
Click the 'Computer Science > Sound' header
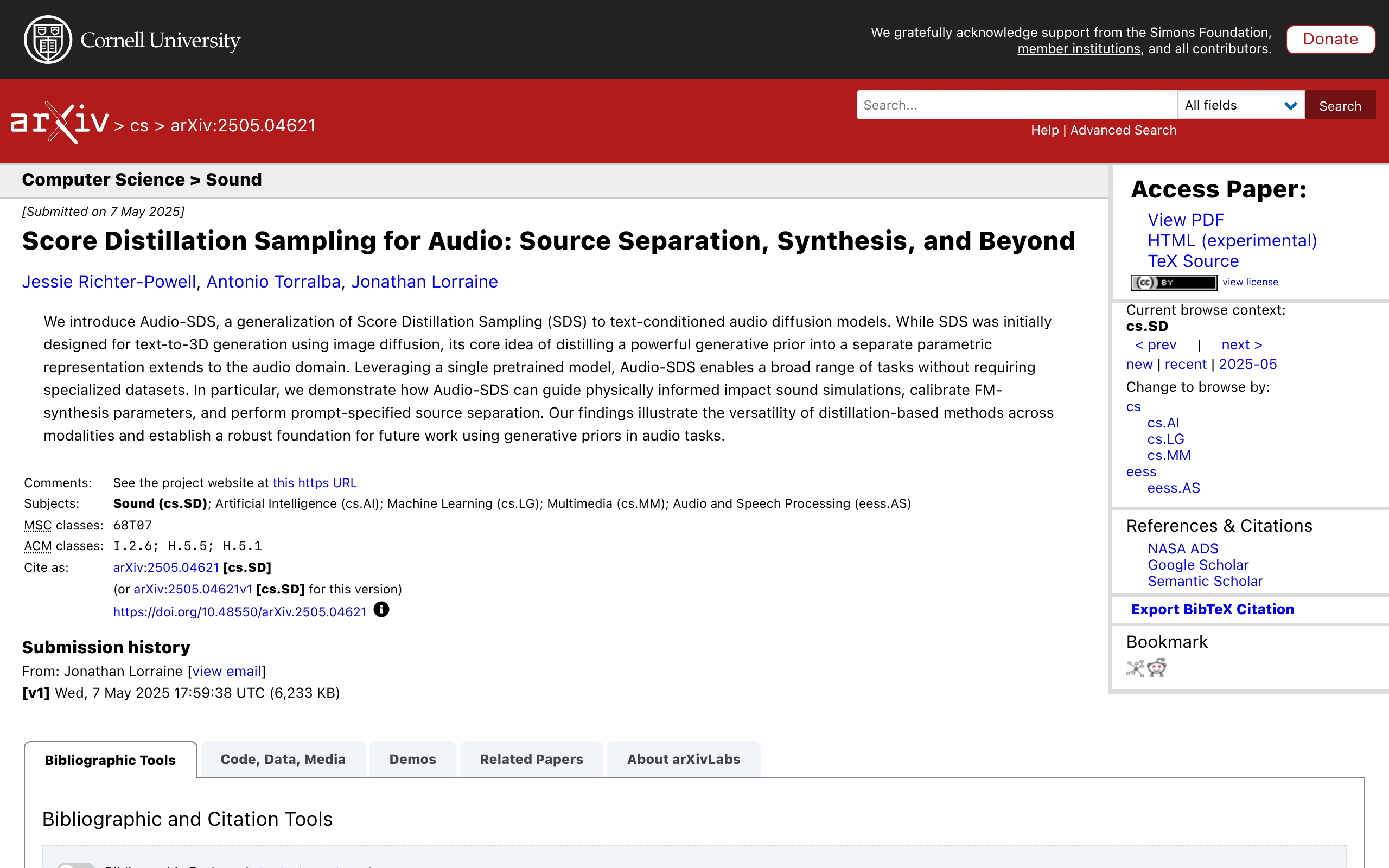click(142, 180)
